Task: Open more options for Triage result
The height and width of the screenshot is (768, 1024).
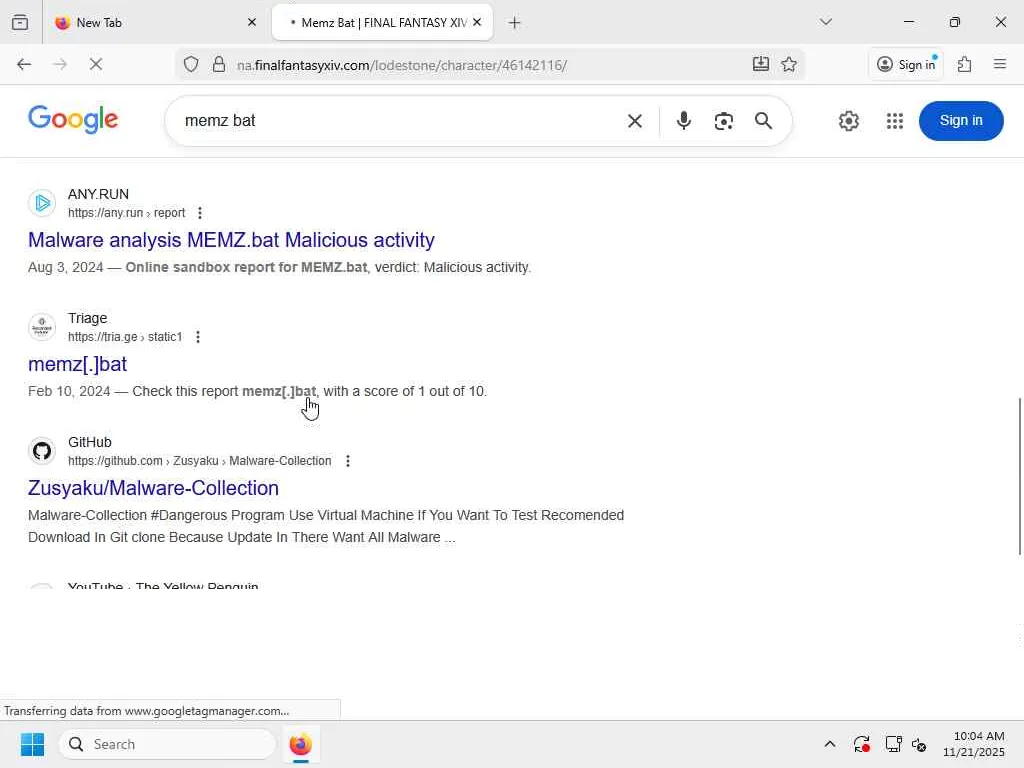Action: [x=198, y=337]
